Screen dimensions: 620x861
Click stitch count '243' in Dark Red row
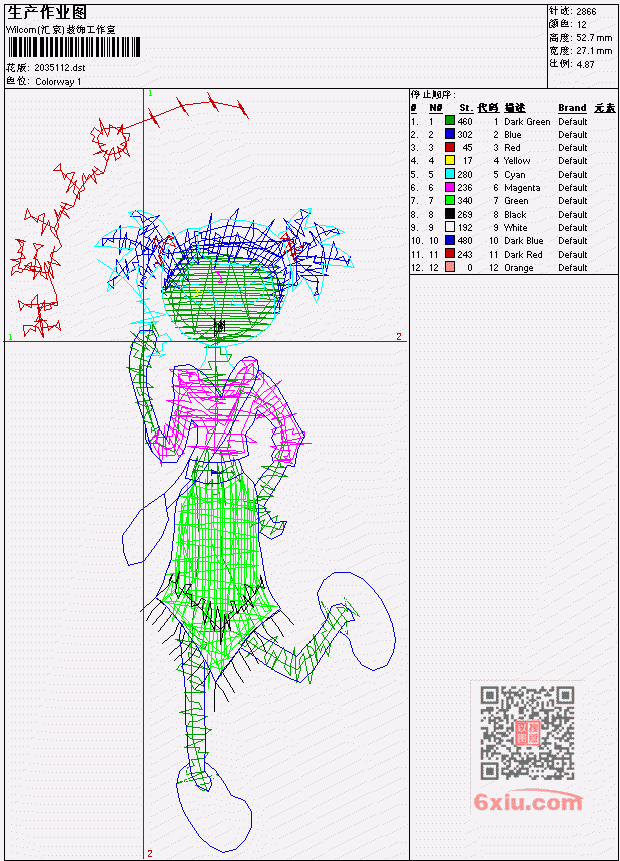(465, 254)
